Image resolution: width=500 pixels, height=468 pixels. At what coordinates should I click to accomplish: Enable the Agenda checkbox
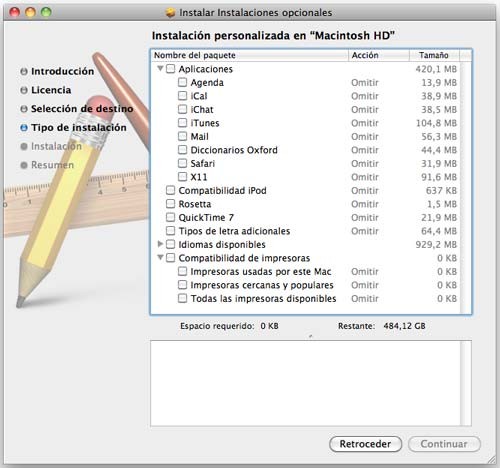point(182,82)
